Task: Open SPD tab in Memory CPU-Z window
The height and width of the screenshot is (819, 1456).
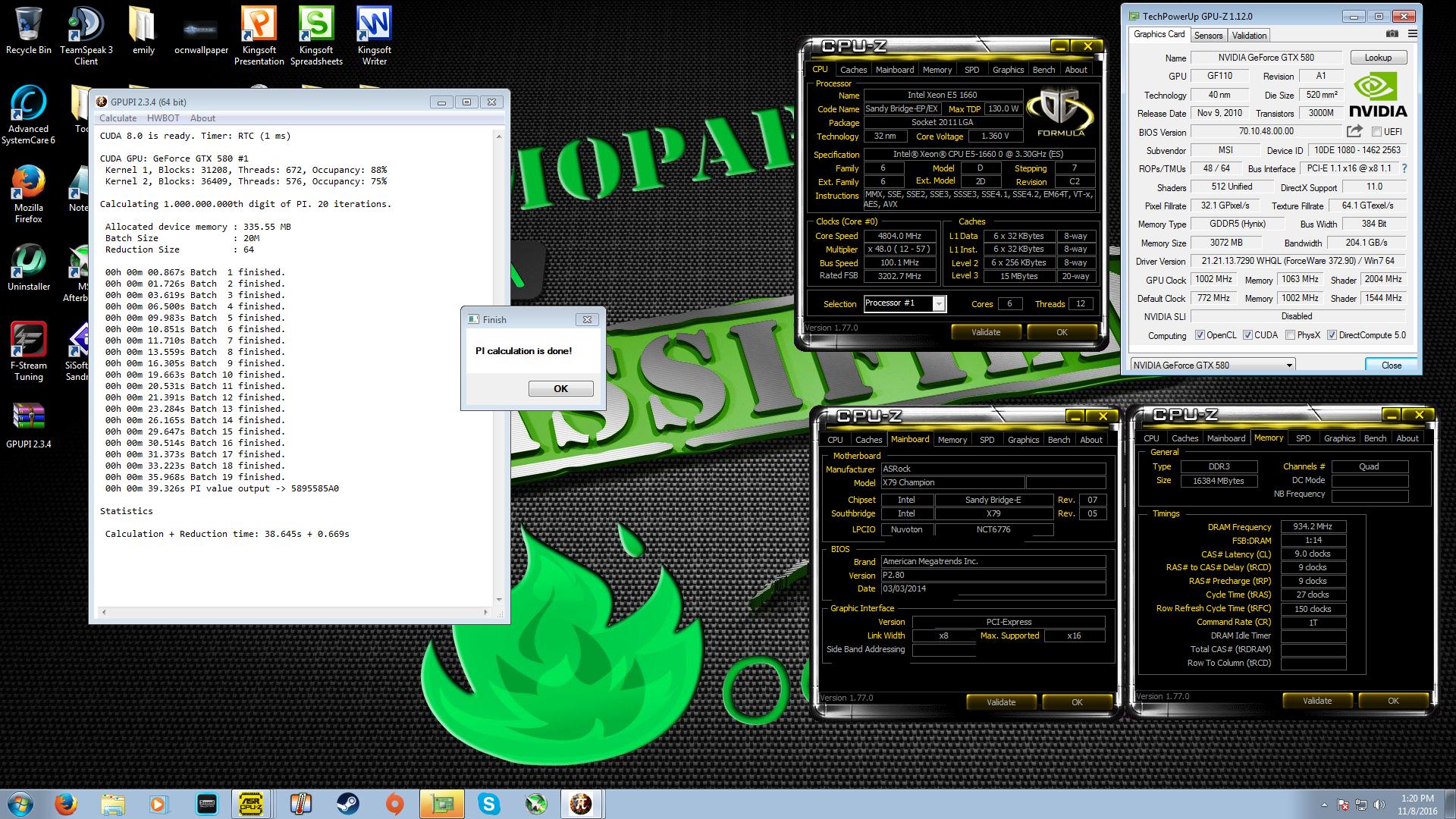Action: coord(1303,438)
